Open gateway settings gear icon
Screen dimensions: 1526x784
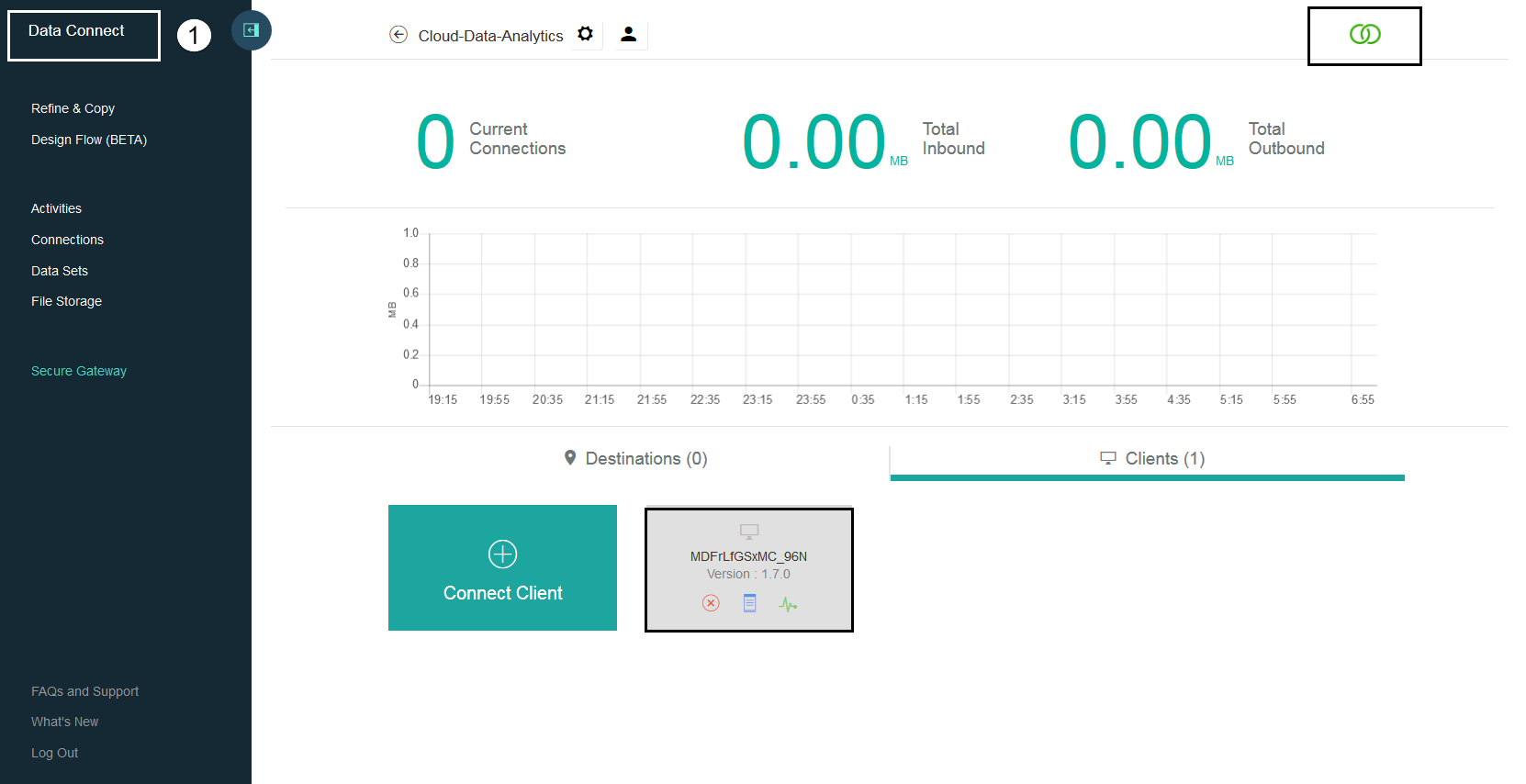(585, 34)
